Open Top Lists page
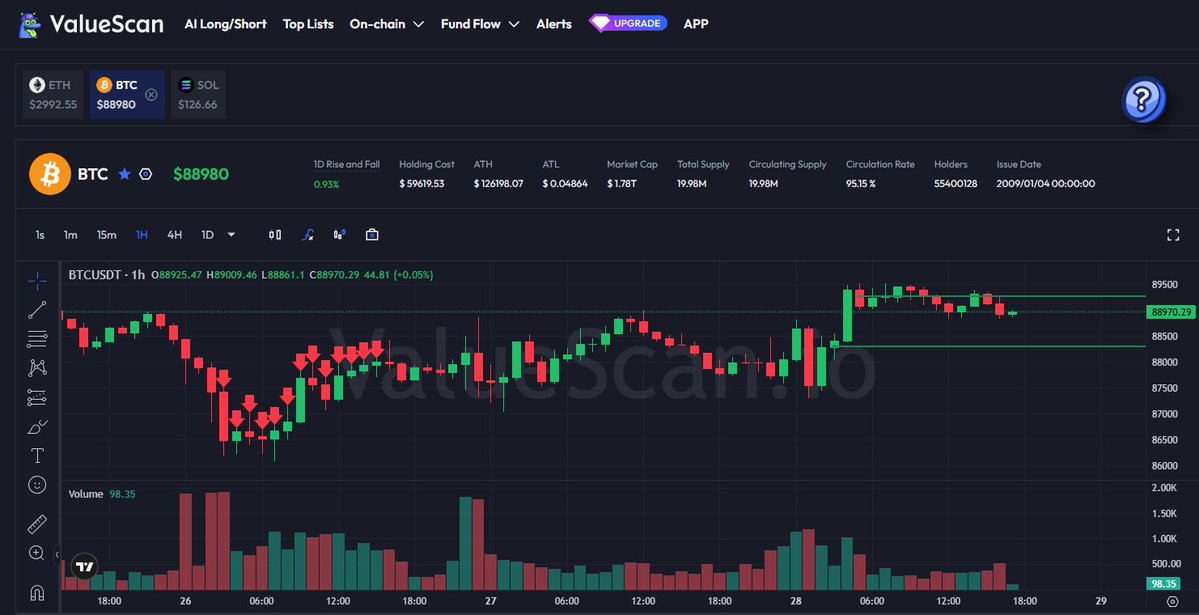The width and height of the screenshot is (1199, 615). click(x=308, y=24)
